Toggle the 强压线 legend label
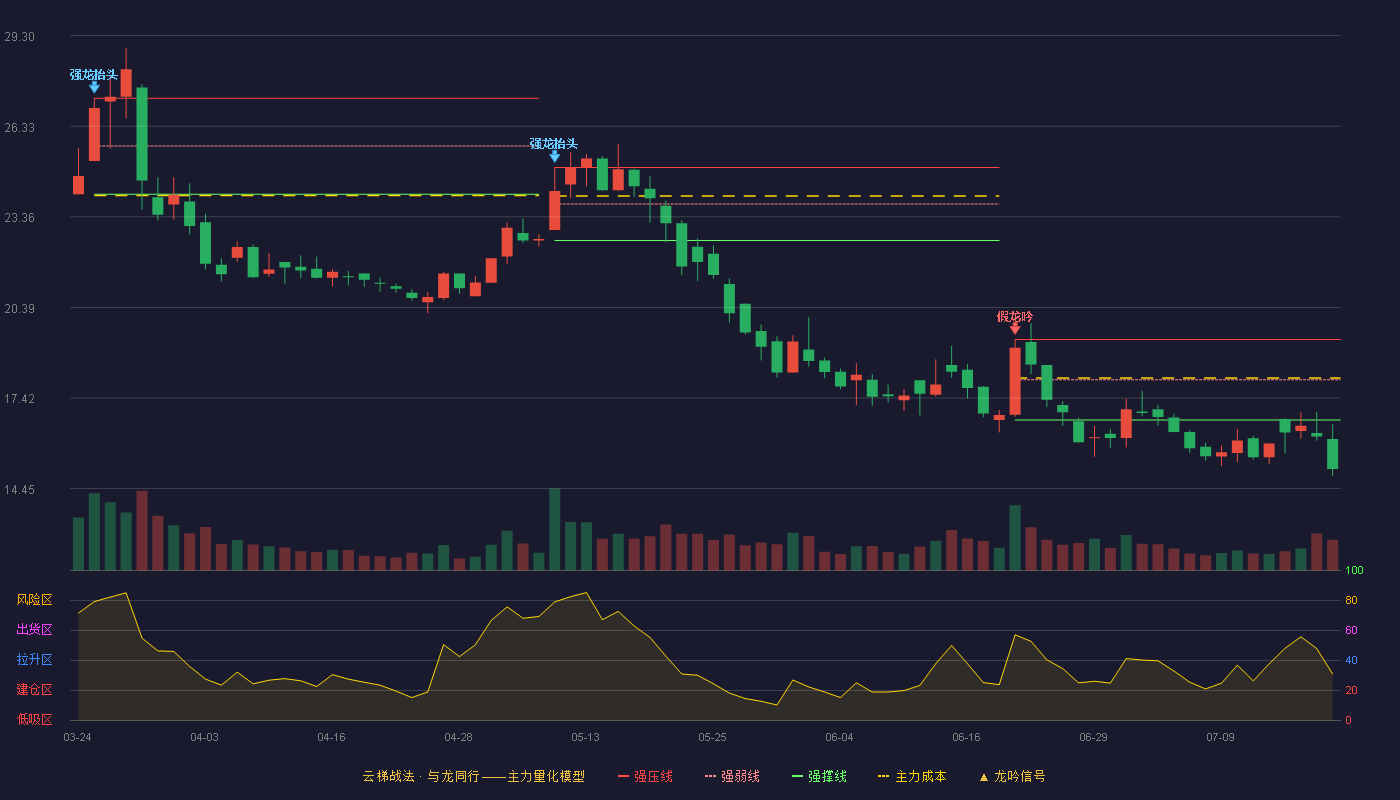Viewport: 1400px width, 800px height. (x=653, y=777)
